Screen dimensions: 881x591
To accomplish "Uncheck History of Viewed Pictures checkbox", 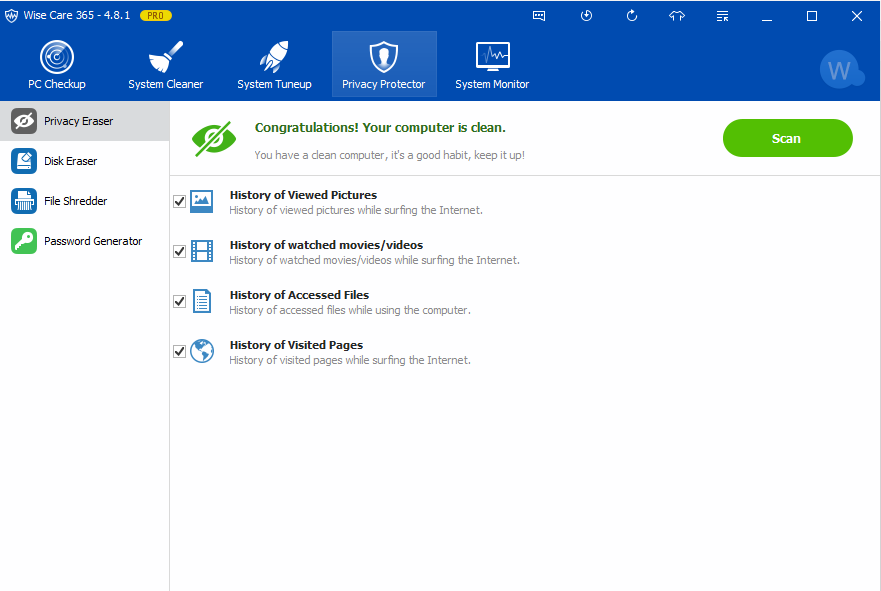I will [x=179, y=201].
